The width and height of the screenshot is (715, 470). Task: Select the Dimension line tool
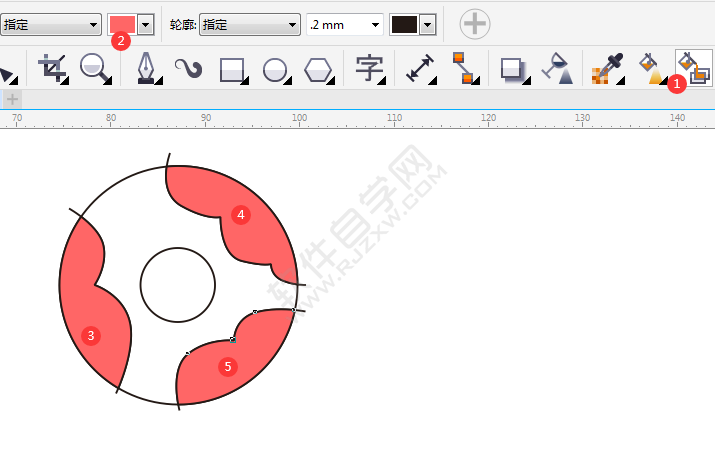421,69
